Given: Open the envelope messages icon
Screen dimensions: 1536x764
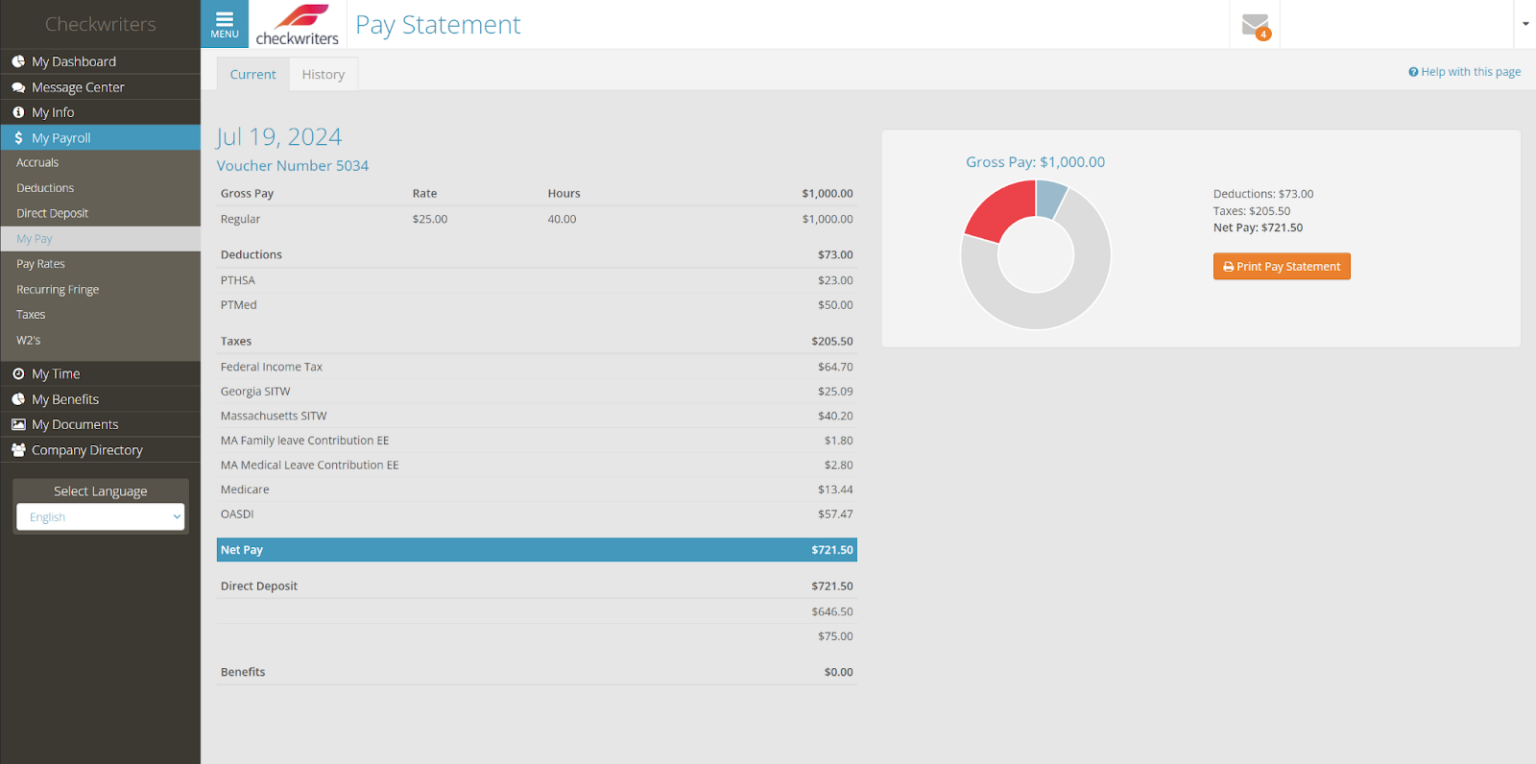Looking at the screenshot, I should point(1254,25).
